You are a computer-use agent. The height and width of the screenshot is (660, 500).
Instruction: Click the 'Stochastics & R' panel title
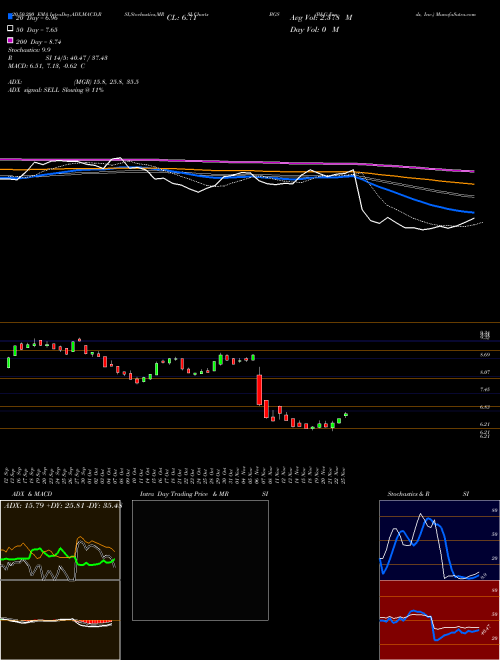(408, 494)
